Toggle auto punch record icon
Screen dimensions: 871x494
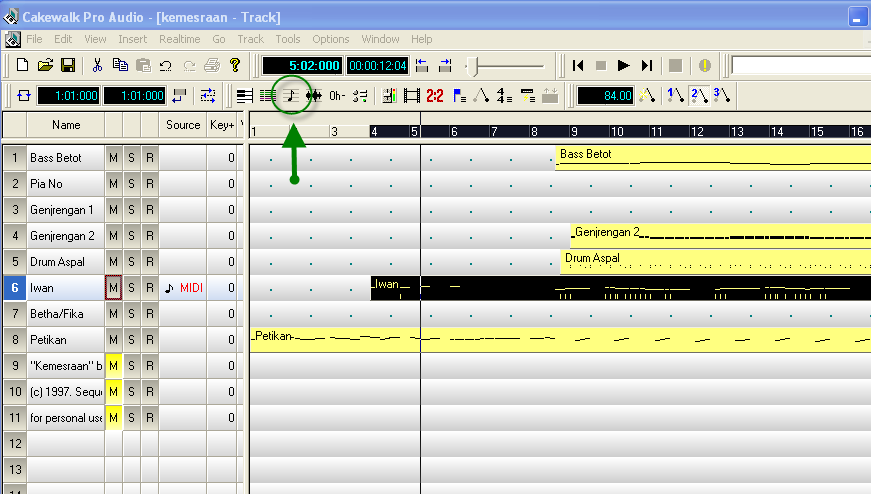(x=208, y=96)
